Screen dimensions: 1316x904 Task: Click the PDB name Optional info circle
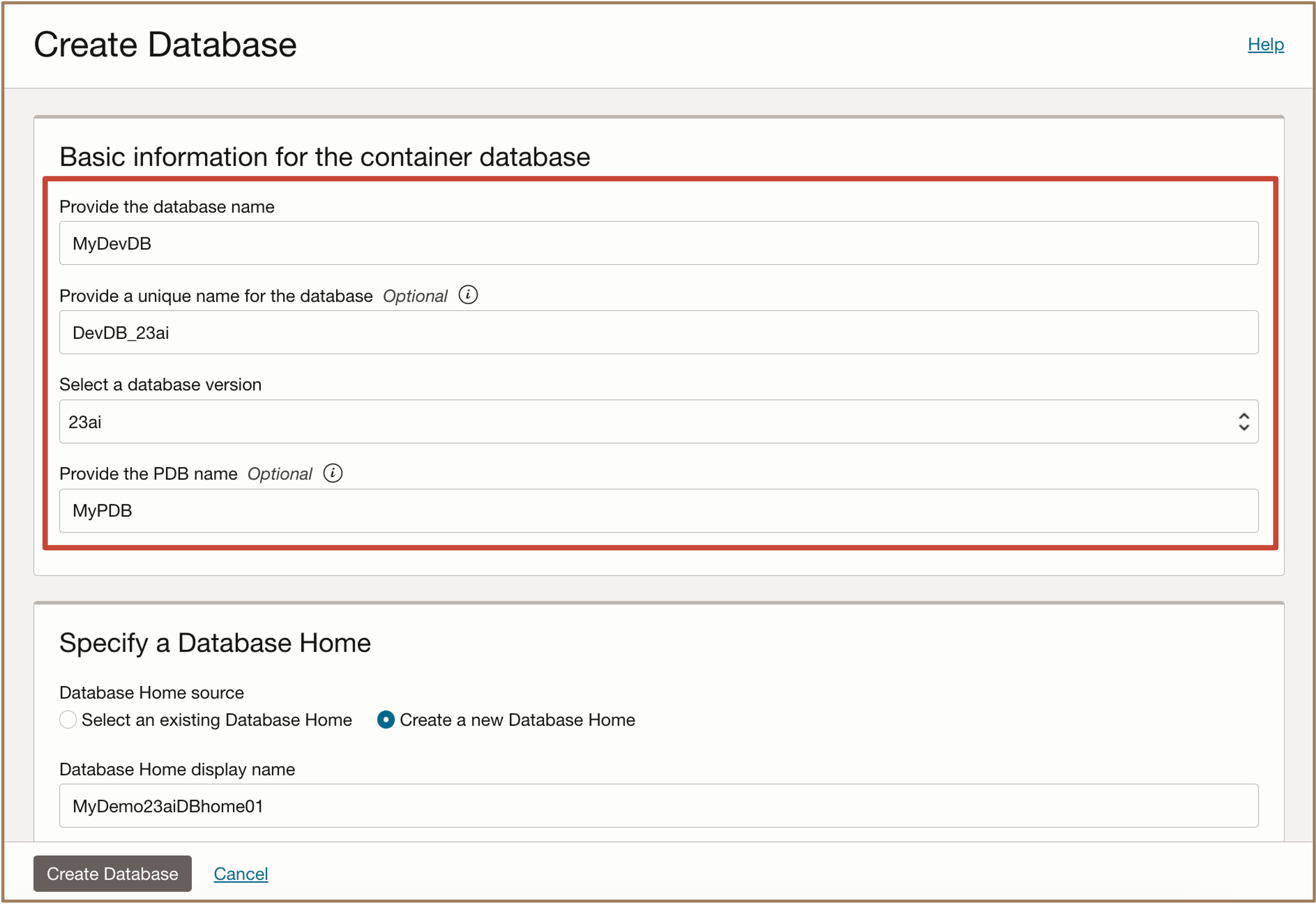[x=333, y=474]
